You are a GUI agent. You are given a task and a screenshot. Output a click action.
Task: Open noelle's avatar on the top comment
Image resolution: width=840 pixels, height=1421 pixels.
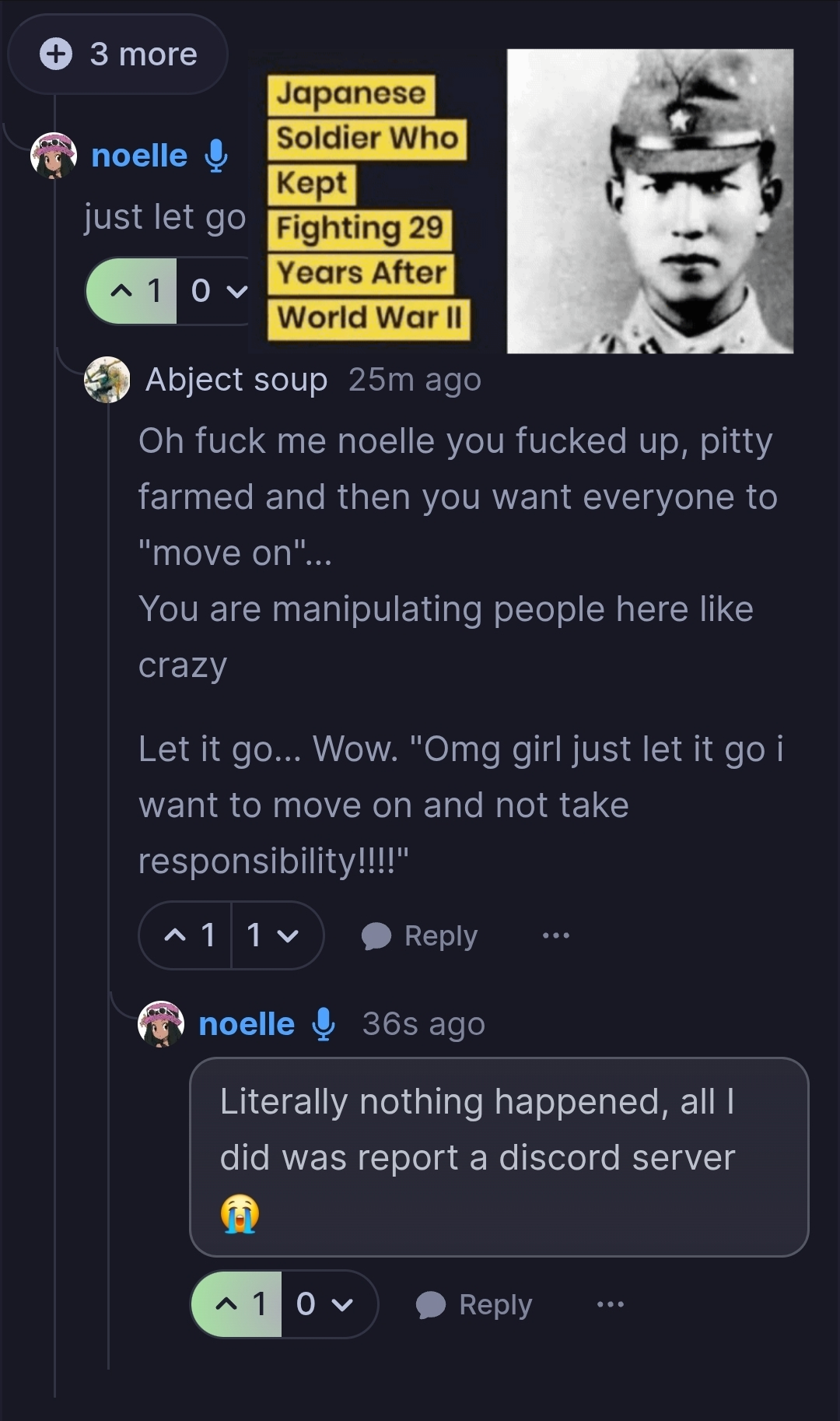click(53, 156)
